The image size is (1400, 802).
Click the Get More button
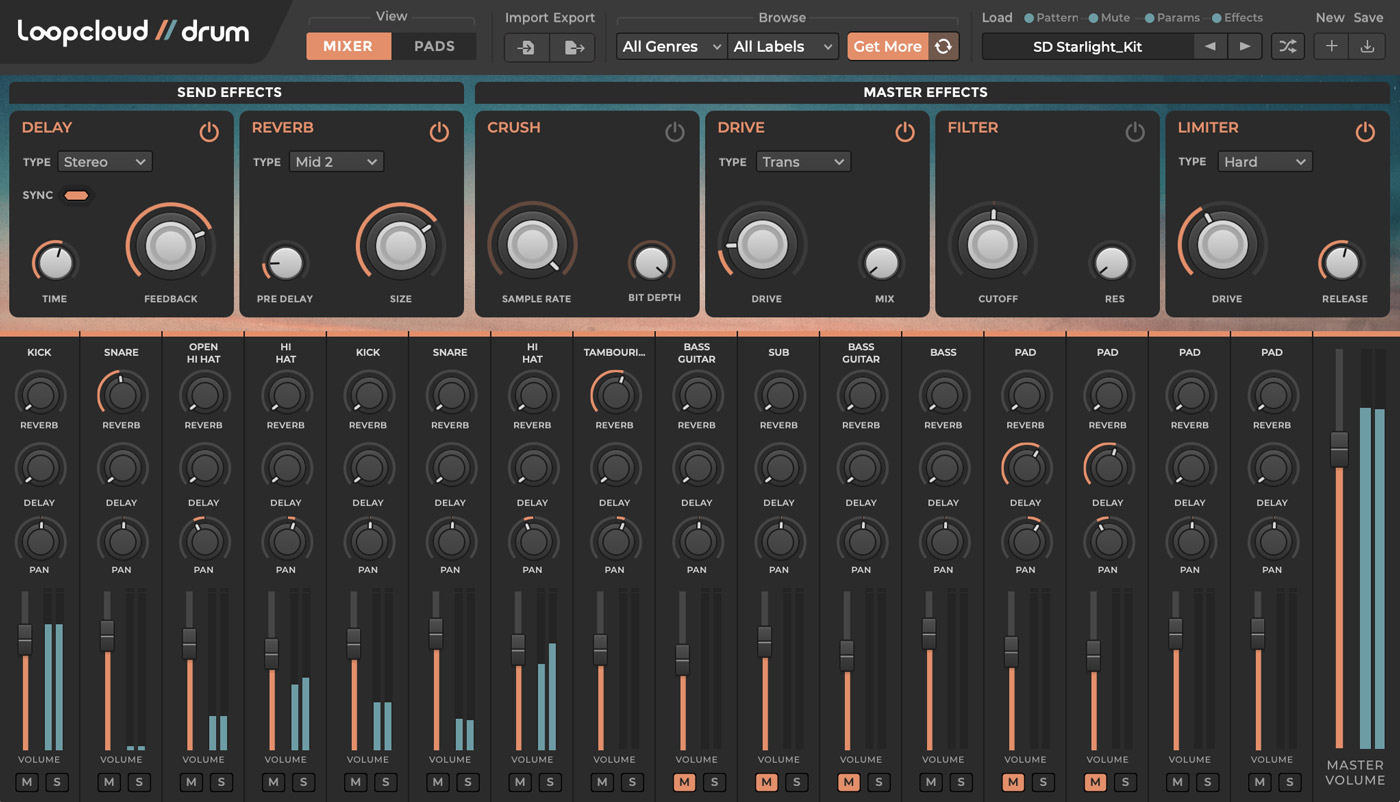[x=886, y=46]
